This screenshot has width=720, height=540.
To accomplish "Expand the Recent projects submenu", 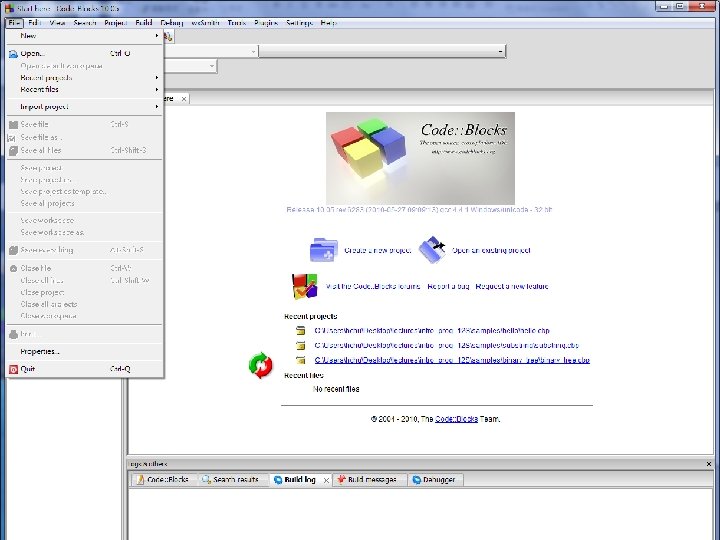I will 85,78.
